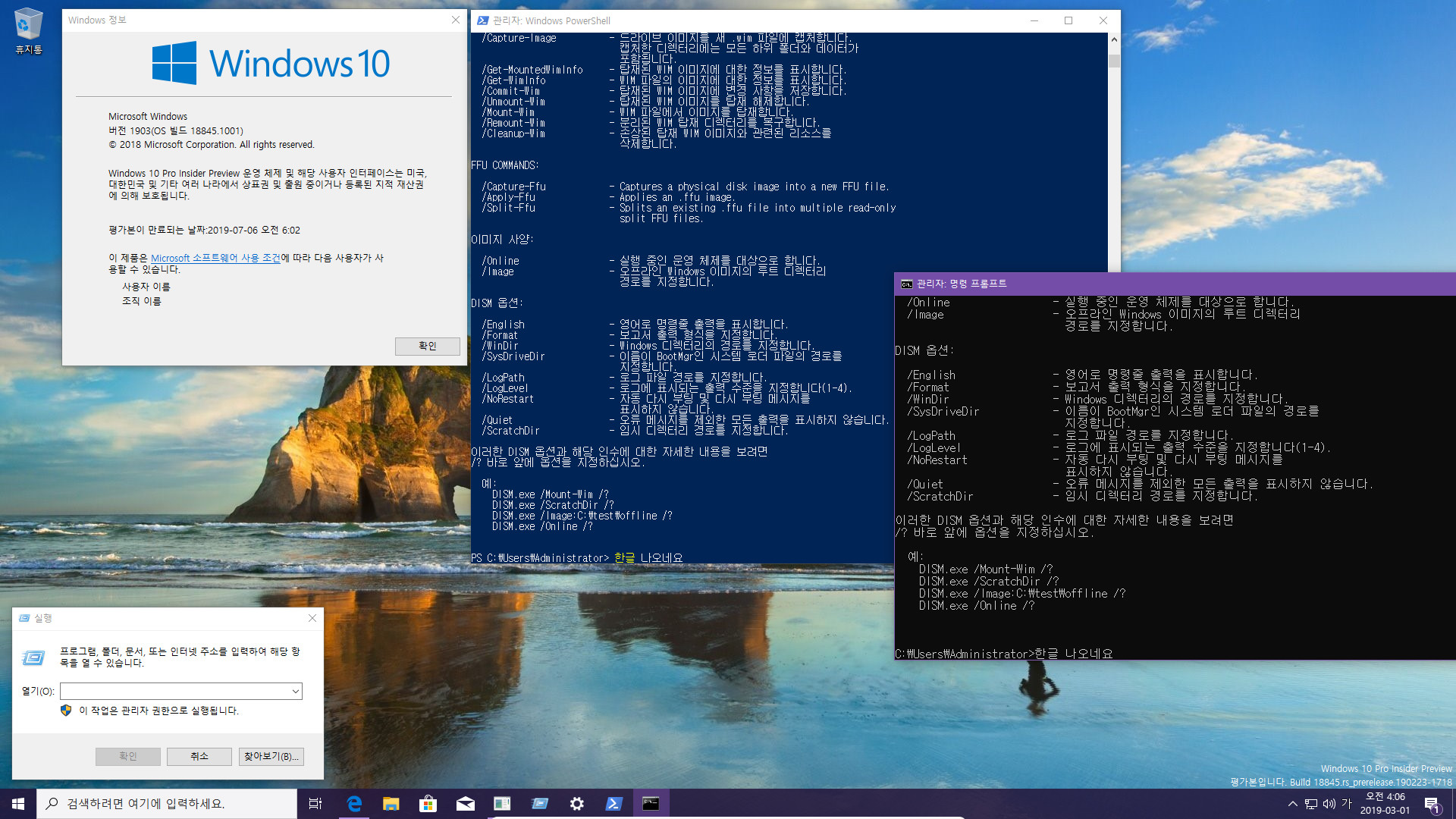Open the volume tray icon
The height and width of the screenshot is (819, 1456).
coord(1329,804)
